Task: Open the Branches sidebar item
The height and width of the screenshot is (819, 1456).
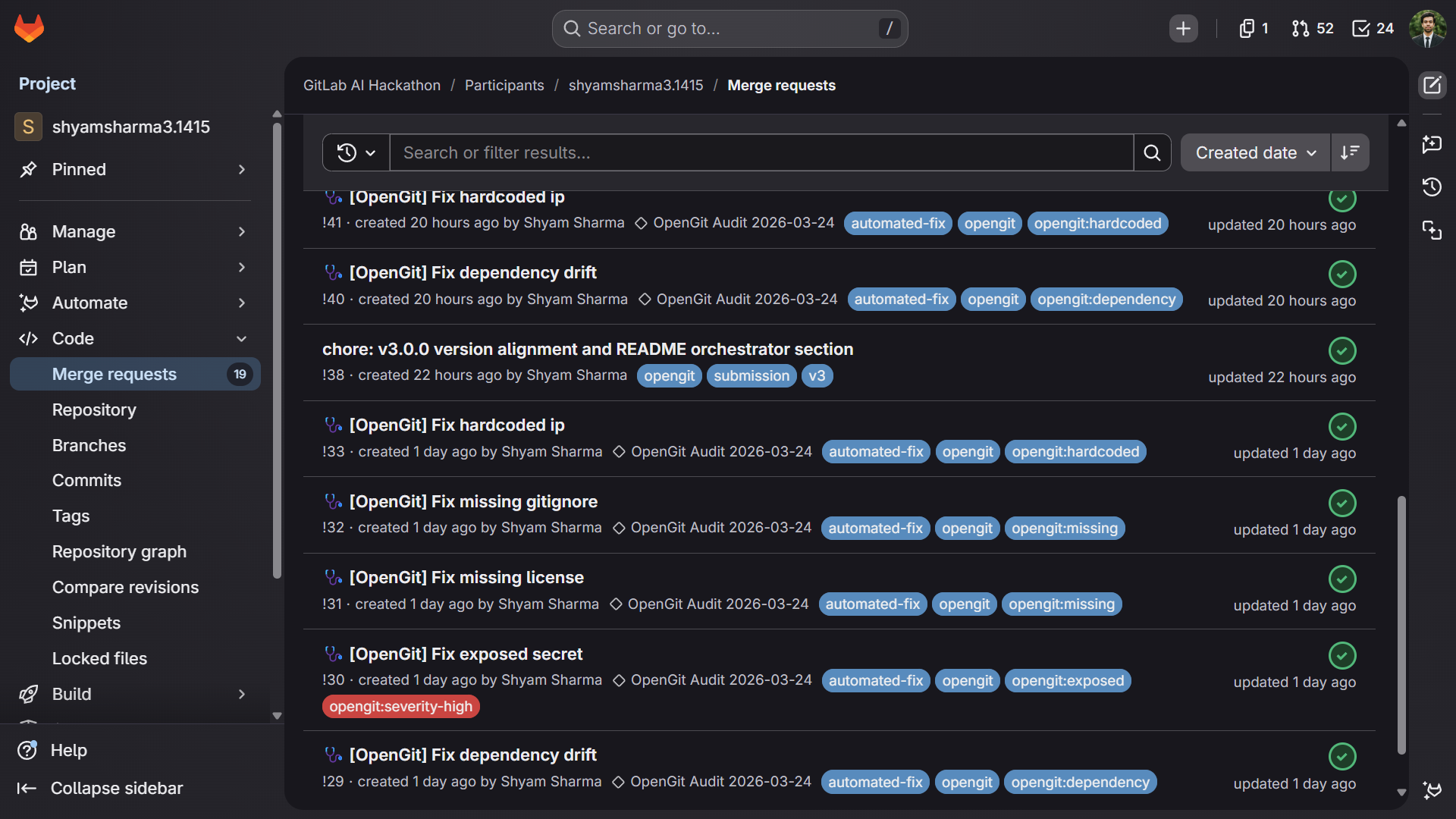Action: click(89, 446)
